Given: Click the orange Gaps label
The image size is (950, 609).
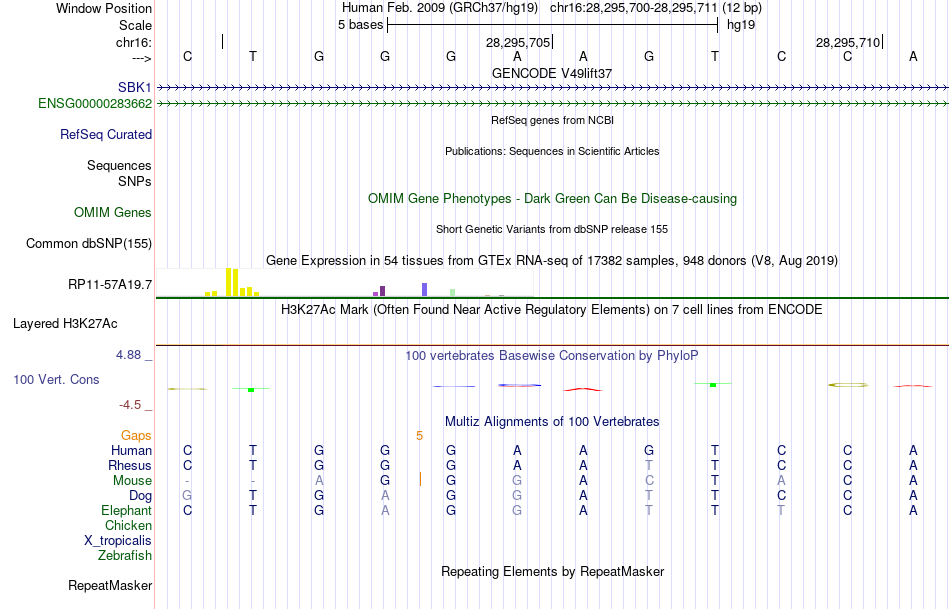Looking at the screenshot, I should [x=136, y=436].
